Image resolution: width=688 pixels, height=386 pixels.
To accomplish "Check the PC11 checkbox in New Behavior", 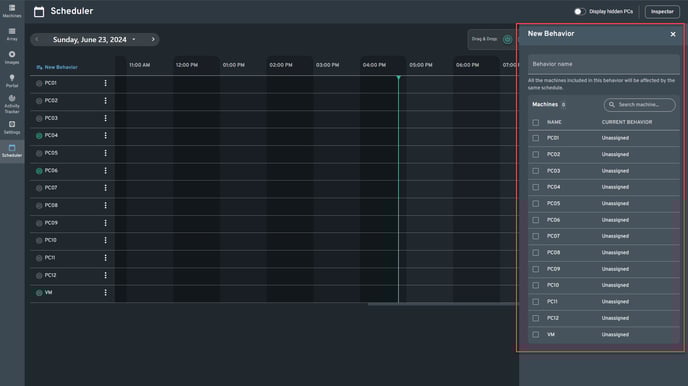I will (x=536, y=302).
